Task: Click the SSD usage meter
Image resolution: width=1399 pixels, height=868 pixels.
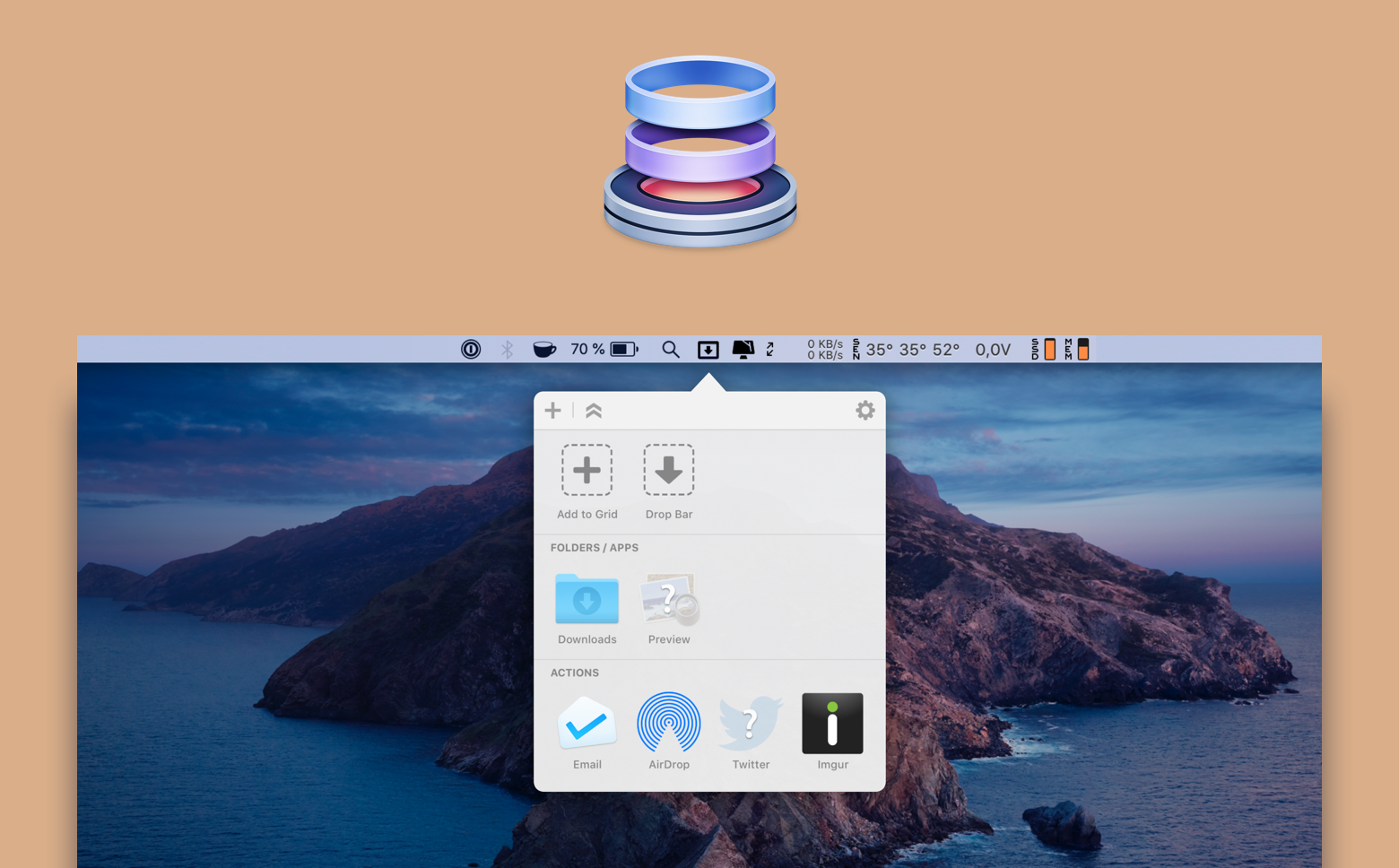Action: pyautogui.click(x=1043, y=350)
